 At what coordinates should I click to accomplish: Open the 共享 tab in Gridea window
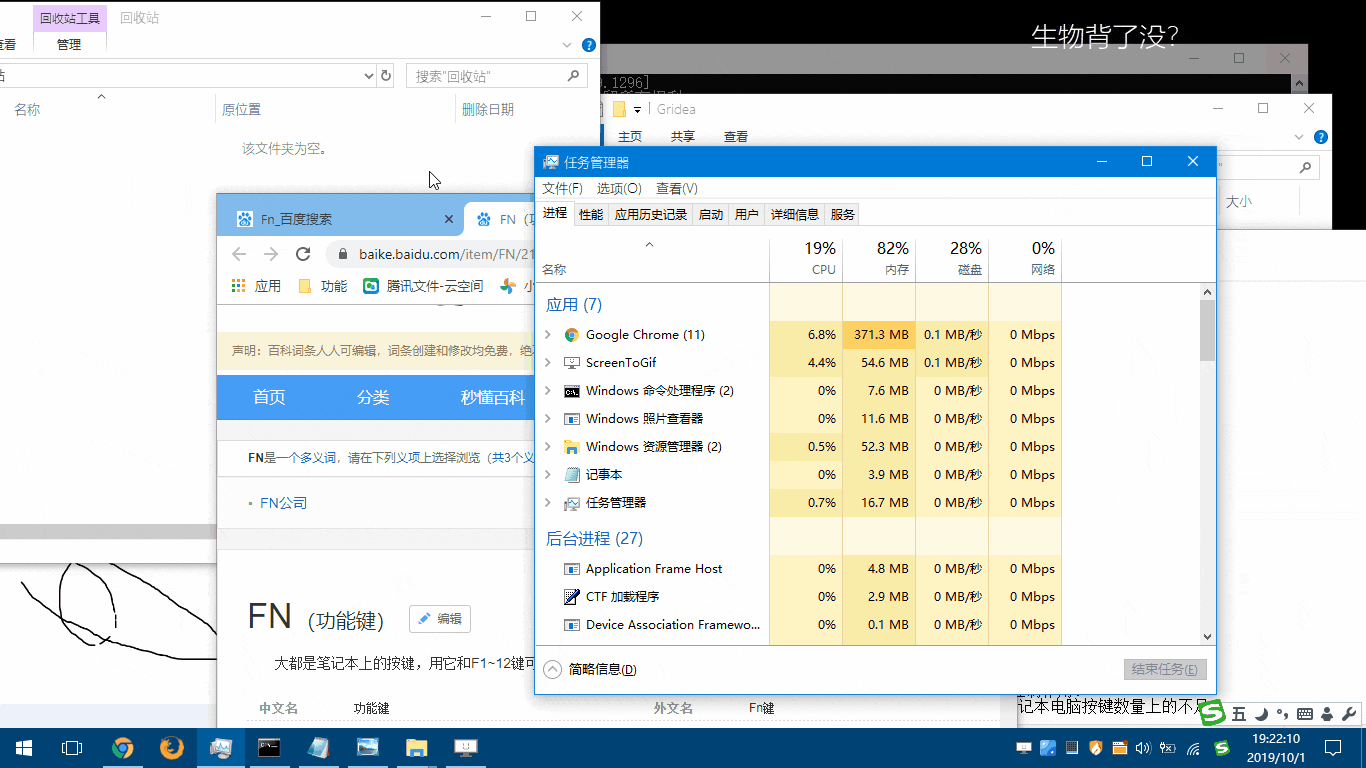click(683, 137)
